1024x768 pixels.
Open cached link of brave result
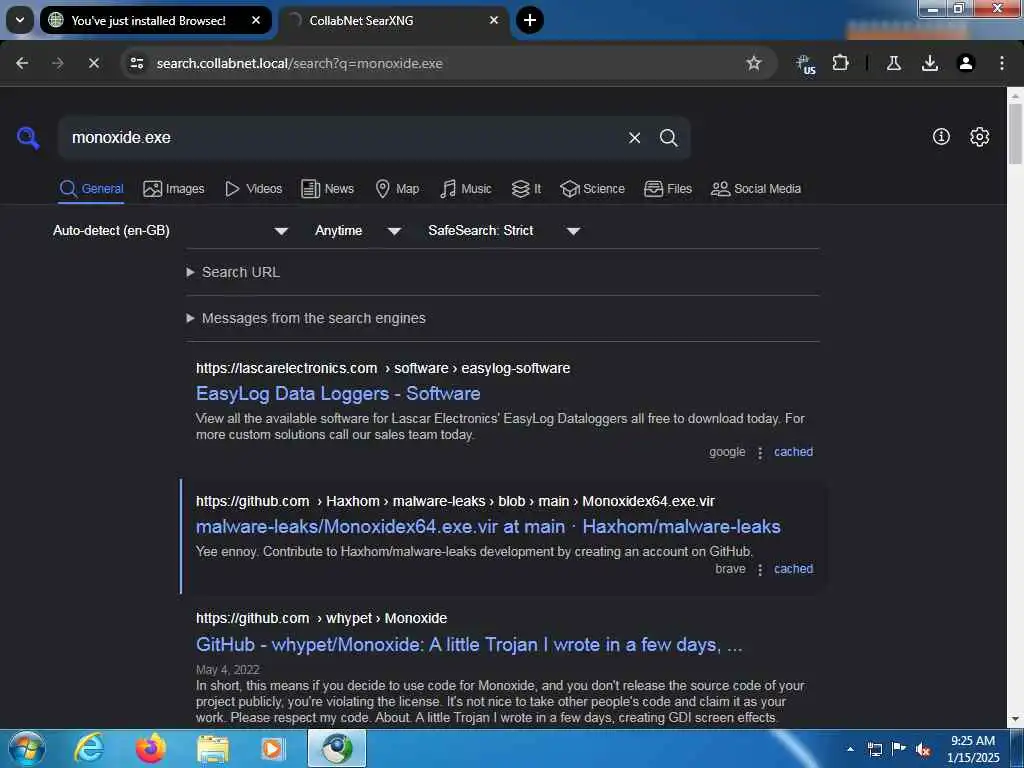pos(793,569)
